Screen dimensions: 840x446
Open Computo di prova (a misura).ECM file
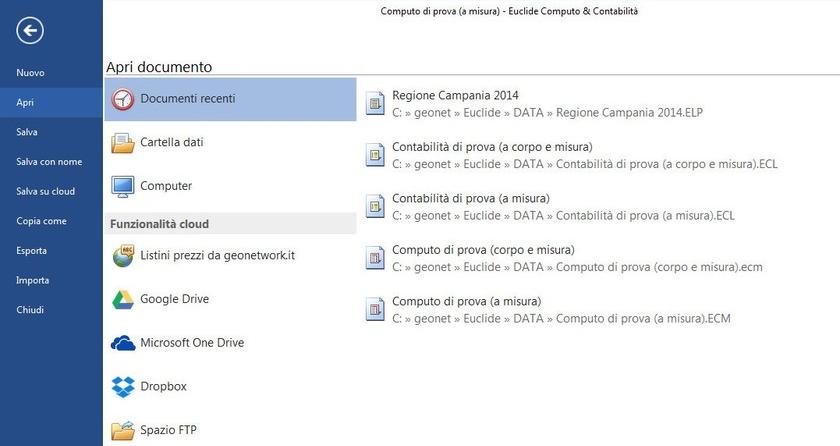pyautogui.click(x=467, y=301)
